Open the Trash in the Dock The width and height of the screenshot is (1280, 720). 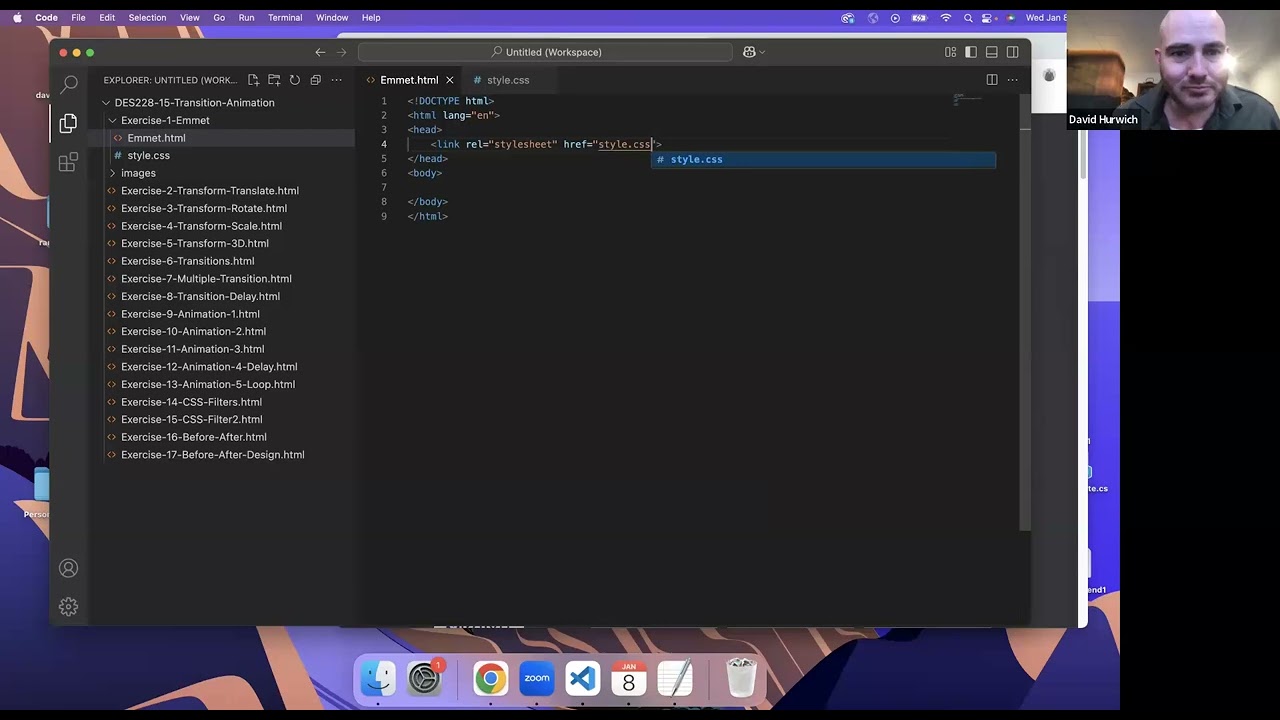point(741,678)
